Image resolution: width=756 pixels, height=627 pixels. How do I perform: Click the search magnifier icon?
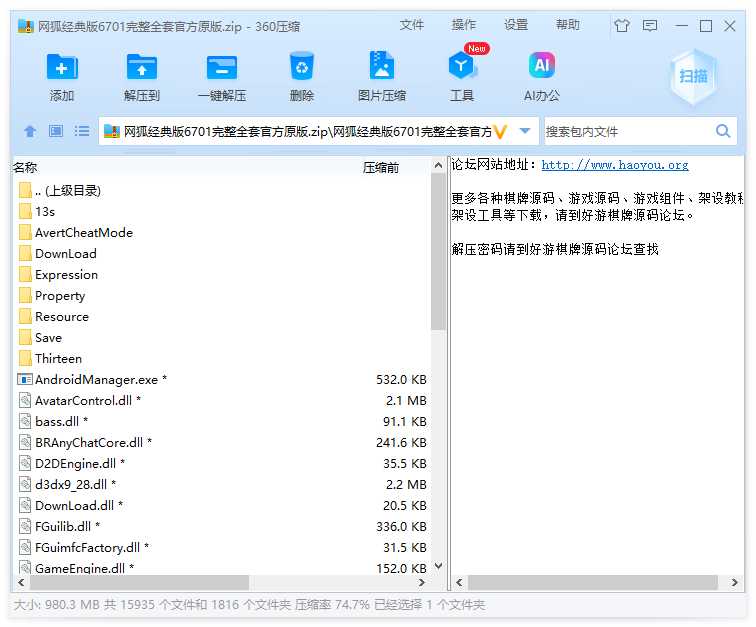click(x=723, y=131)
